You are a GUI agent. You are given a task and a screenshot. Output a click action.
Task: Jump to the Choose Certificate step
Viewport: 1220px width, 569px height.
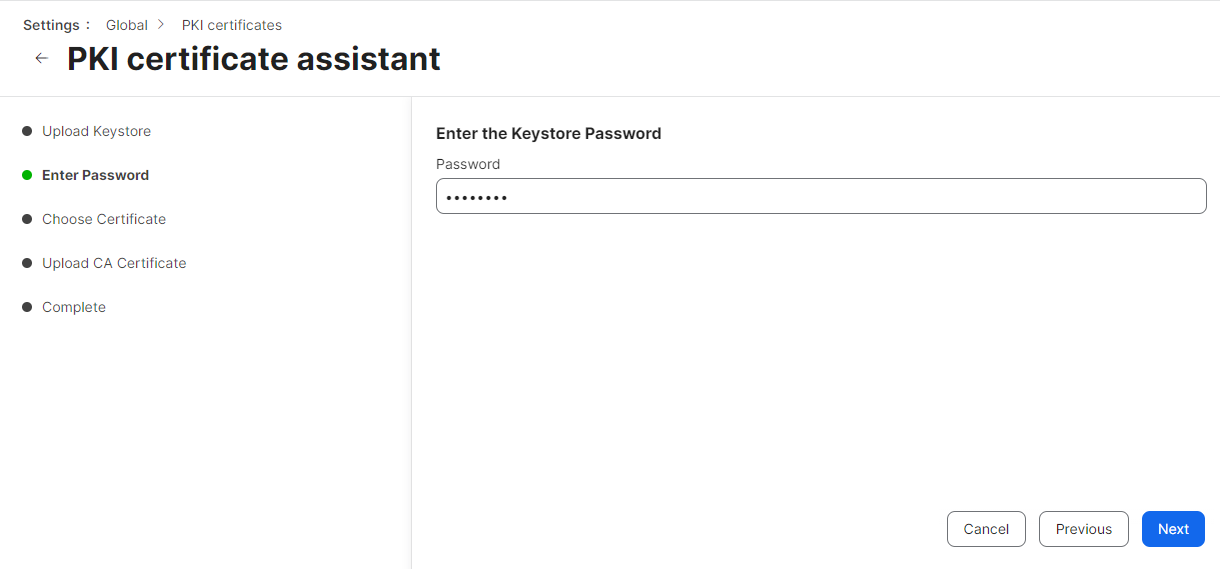click(x=104, y=219)
